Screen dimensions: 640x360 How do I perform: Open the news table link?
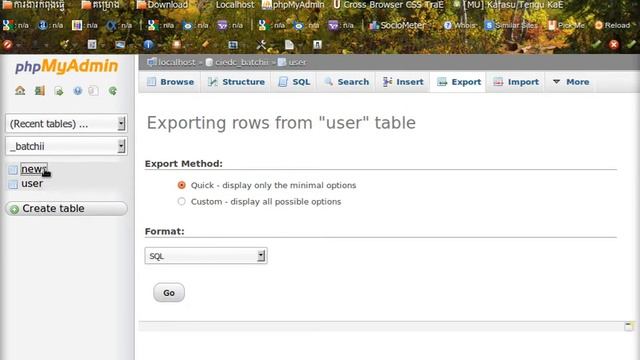[33, 169]
